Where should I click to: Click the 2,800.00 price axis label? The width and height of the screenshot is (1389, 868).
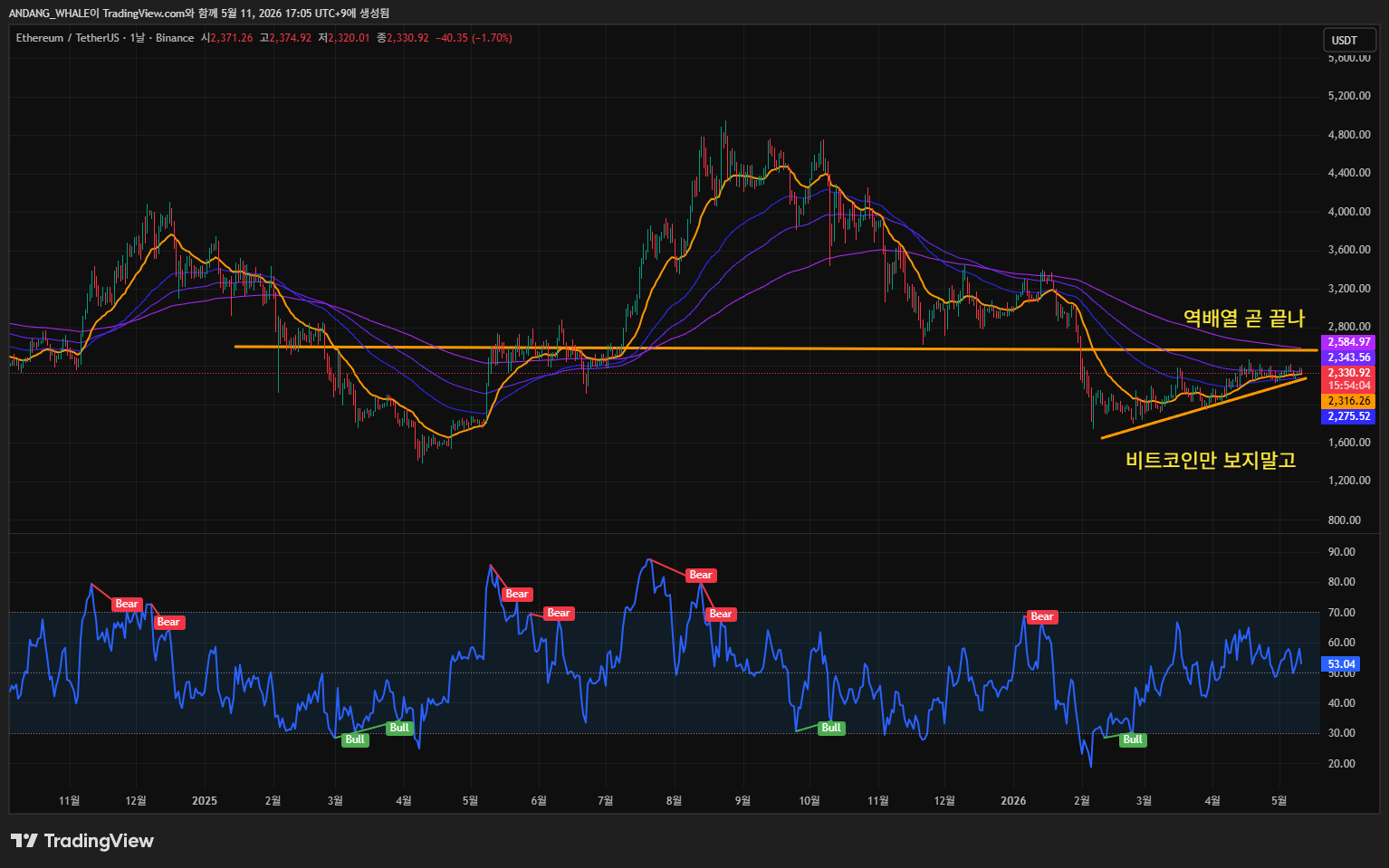point(1348,327)
